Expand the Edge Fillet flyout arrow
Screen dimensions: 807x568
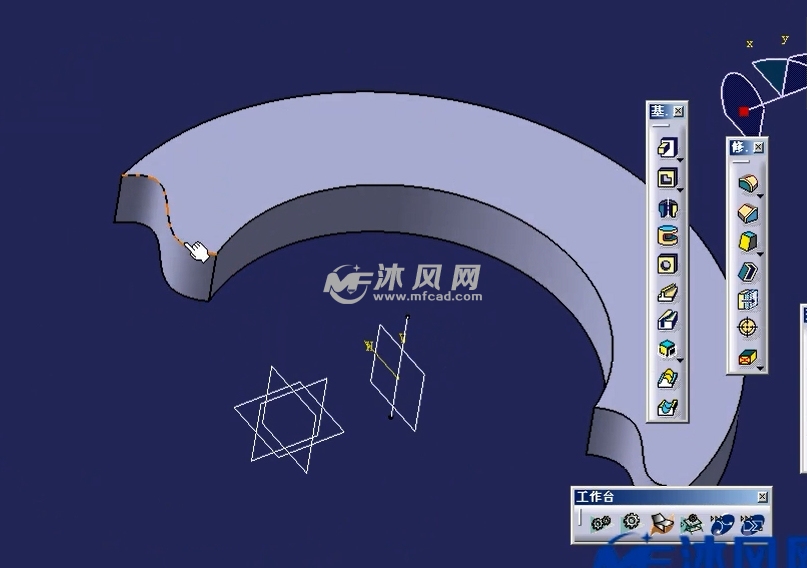pos(761,196)
